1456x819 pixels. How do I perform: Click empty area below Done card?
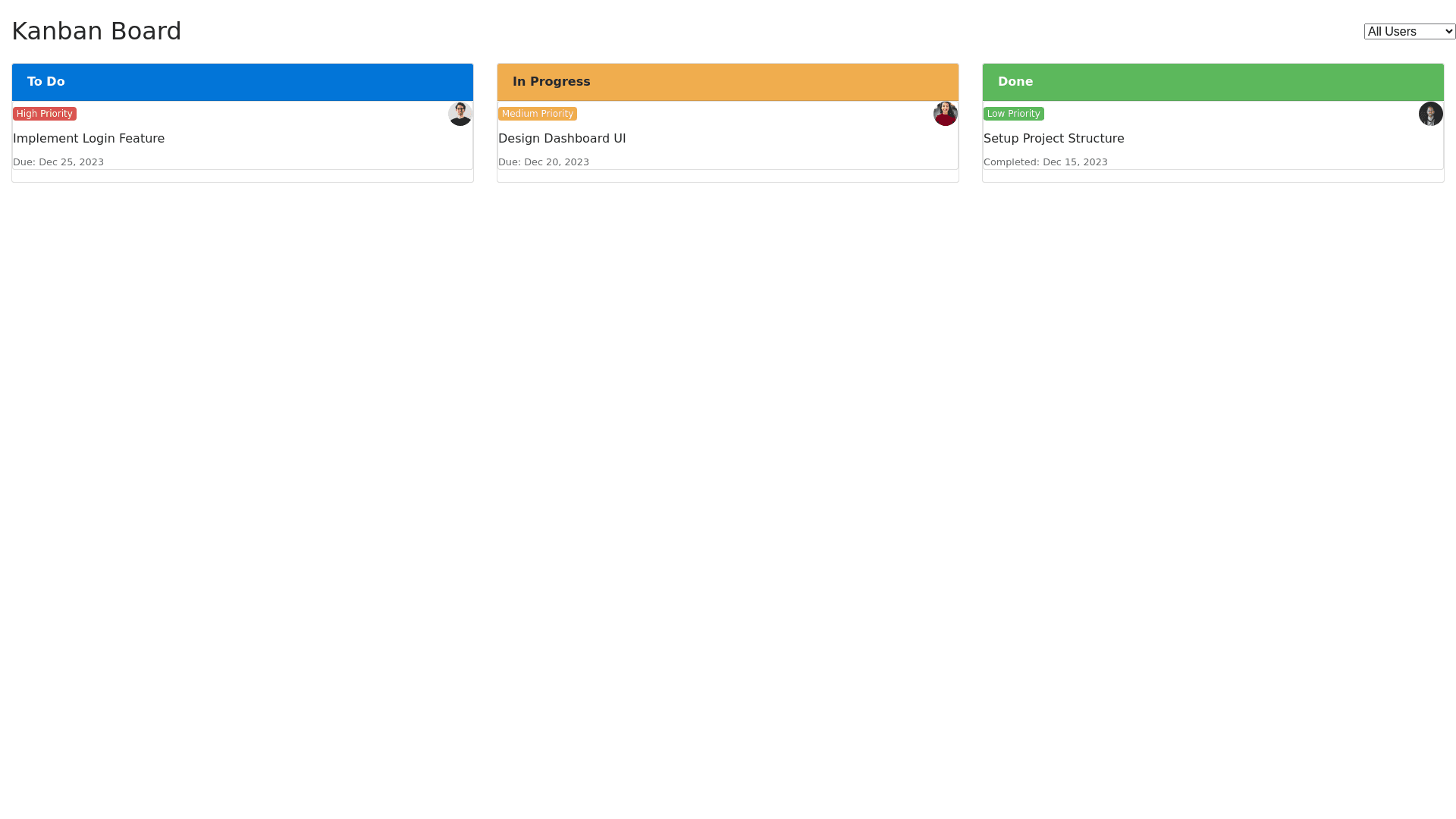pos(1213,176)
